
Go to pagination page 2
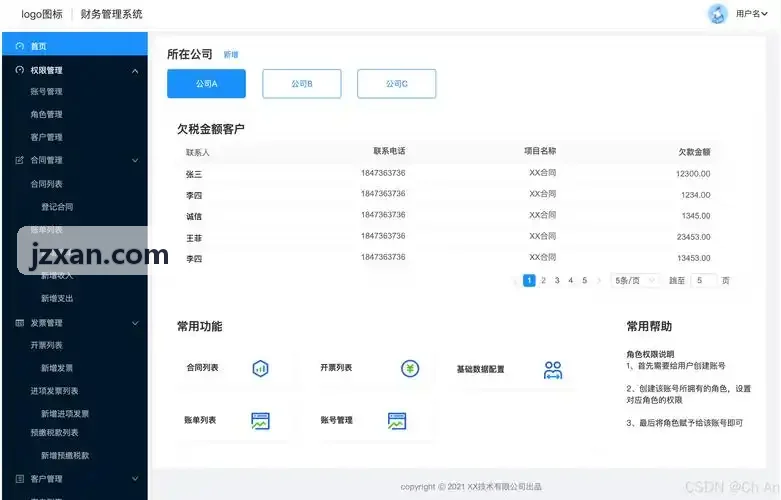tap(543, 280)
